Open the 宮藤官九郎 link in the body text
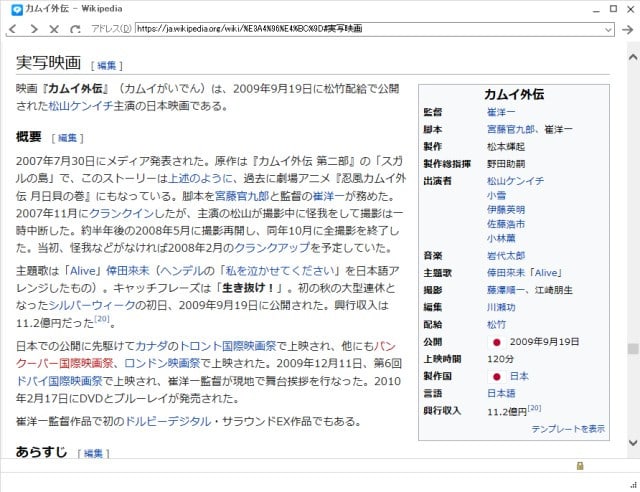Image resolution: width=640 pixels, height=492 pixels. 242,196
